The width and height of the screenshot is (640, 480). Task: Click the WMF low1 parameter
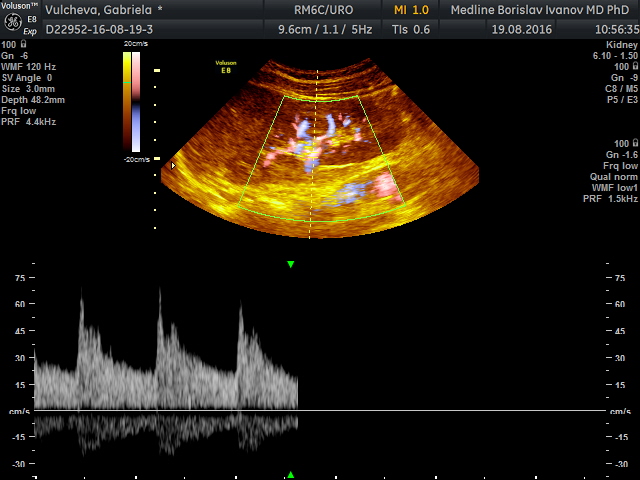click(615, 188)
